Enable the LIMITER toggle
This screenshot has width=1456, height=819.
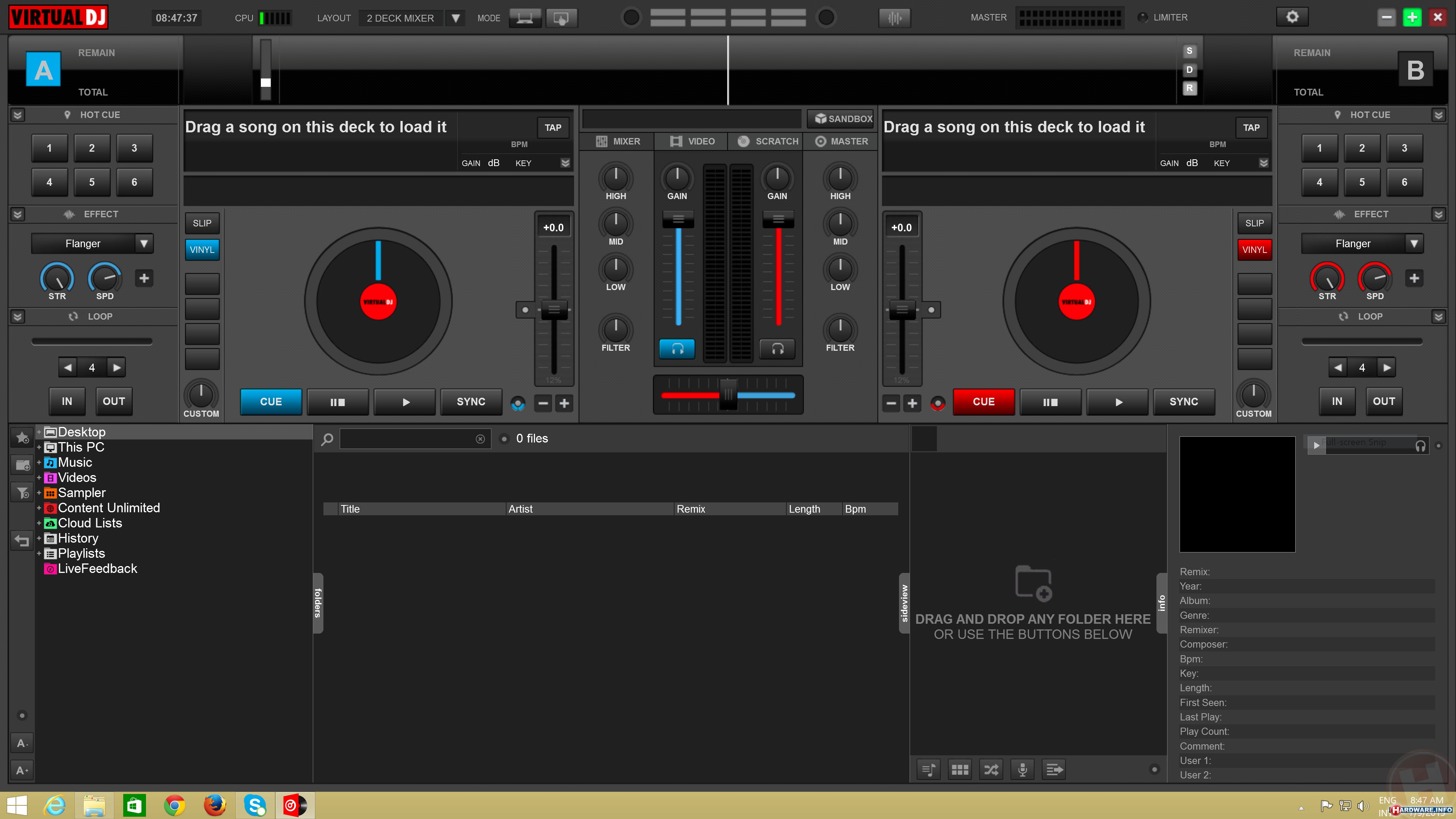point(1142,17)
